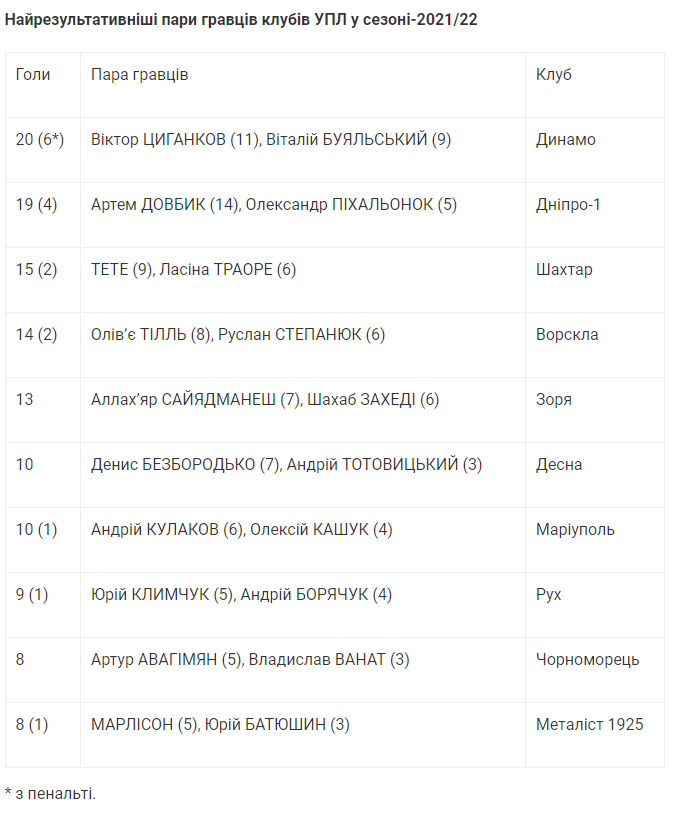673x815 pixels.
Task: Click the "Шахтар" club cell
Action: [564, 270]
